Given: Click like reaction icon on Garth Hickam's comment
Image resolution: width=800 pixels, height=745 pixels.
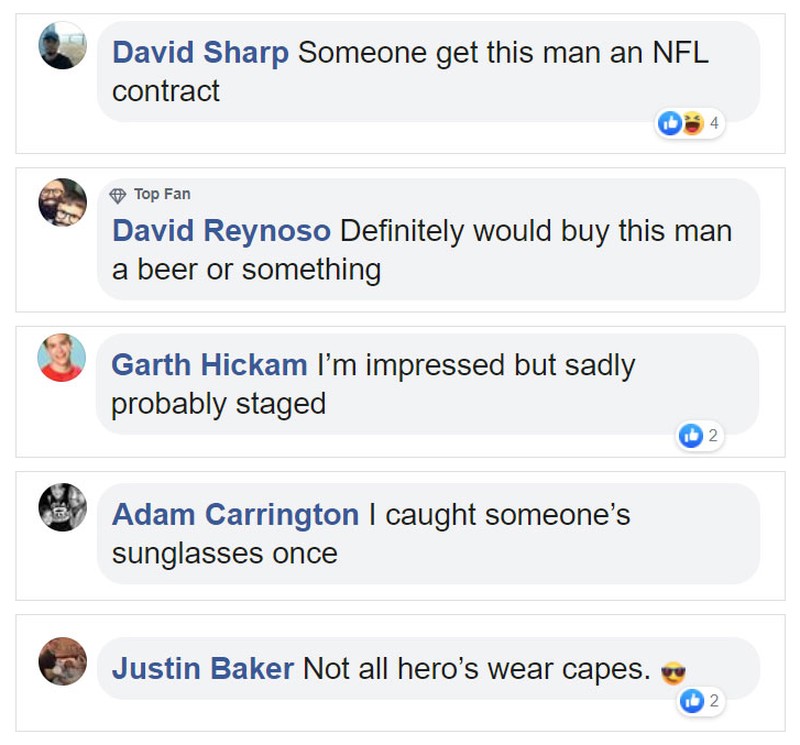Looking at the screenshot, I should 691,435.
